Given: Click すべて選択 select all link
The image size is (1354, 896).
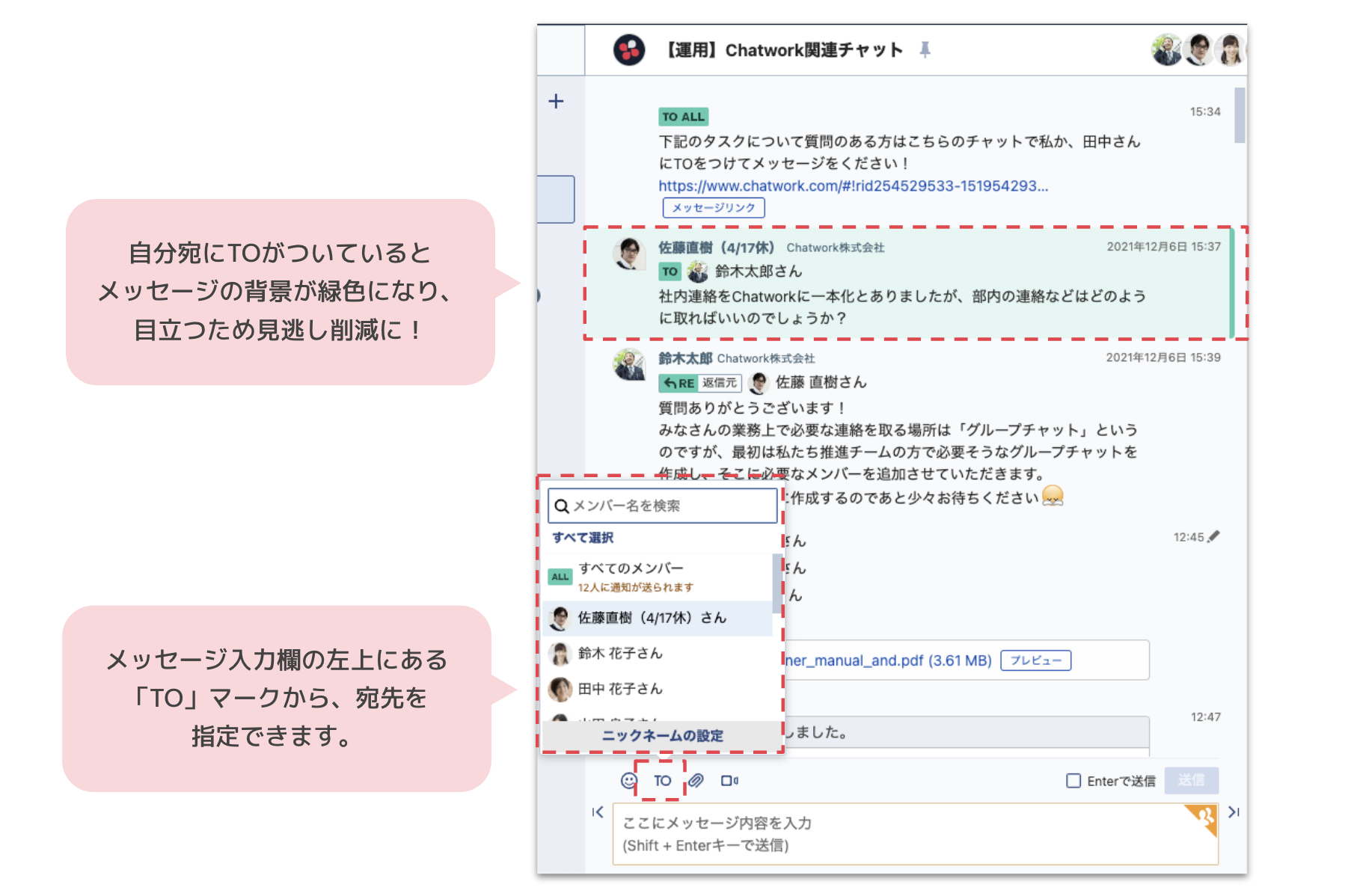Looking at the screenshot, I should (583, 538).
